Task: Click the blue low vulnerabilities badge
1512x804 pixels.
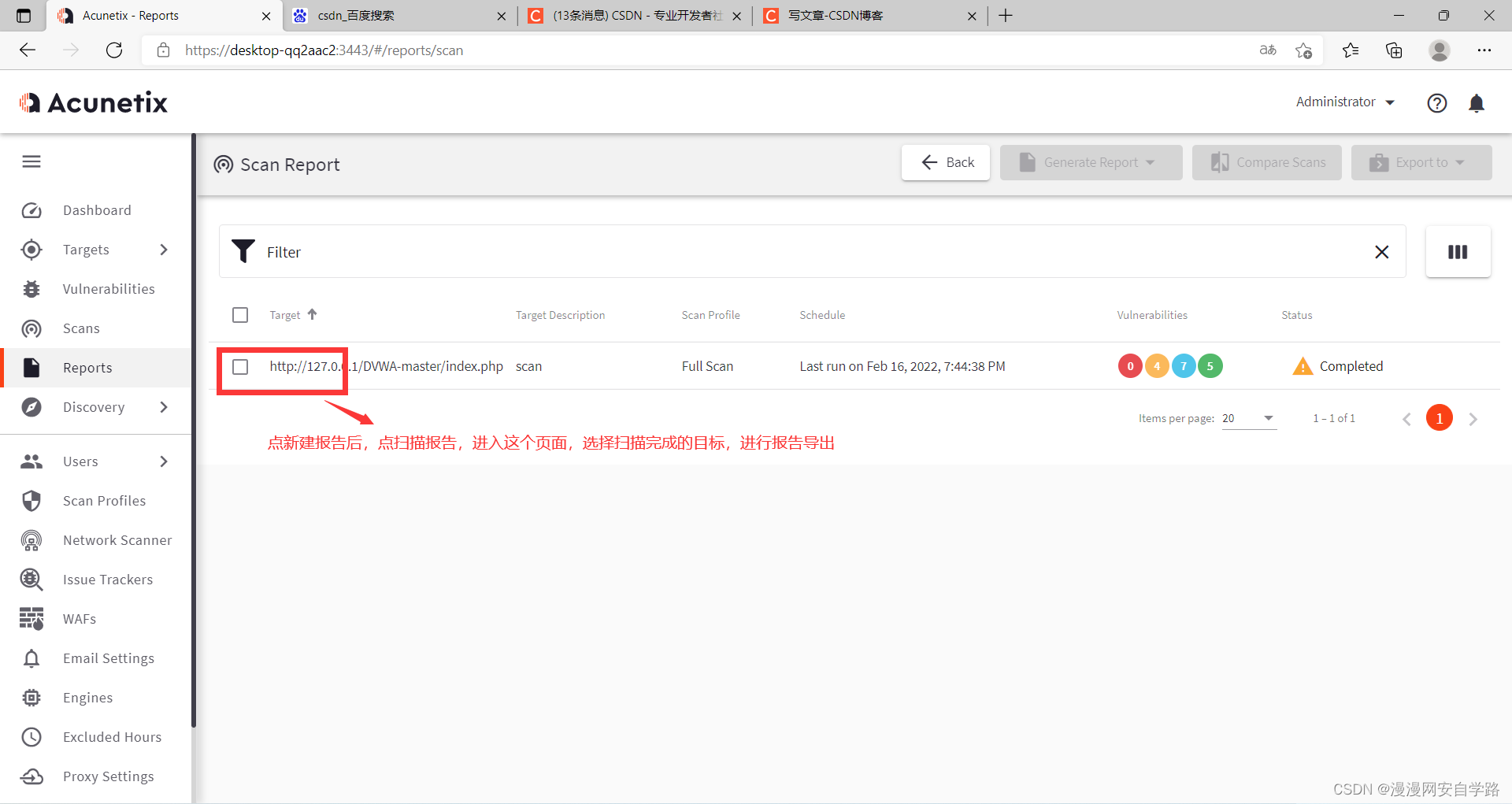Action: 1184,366
